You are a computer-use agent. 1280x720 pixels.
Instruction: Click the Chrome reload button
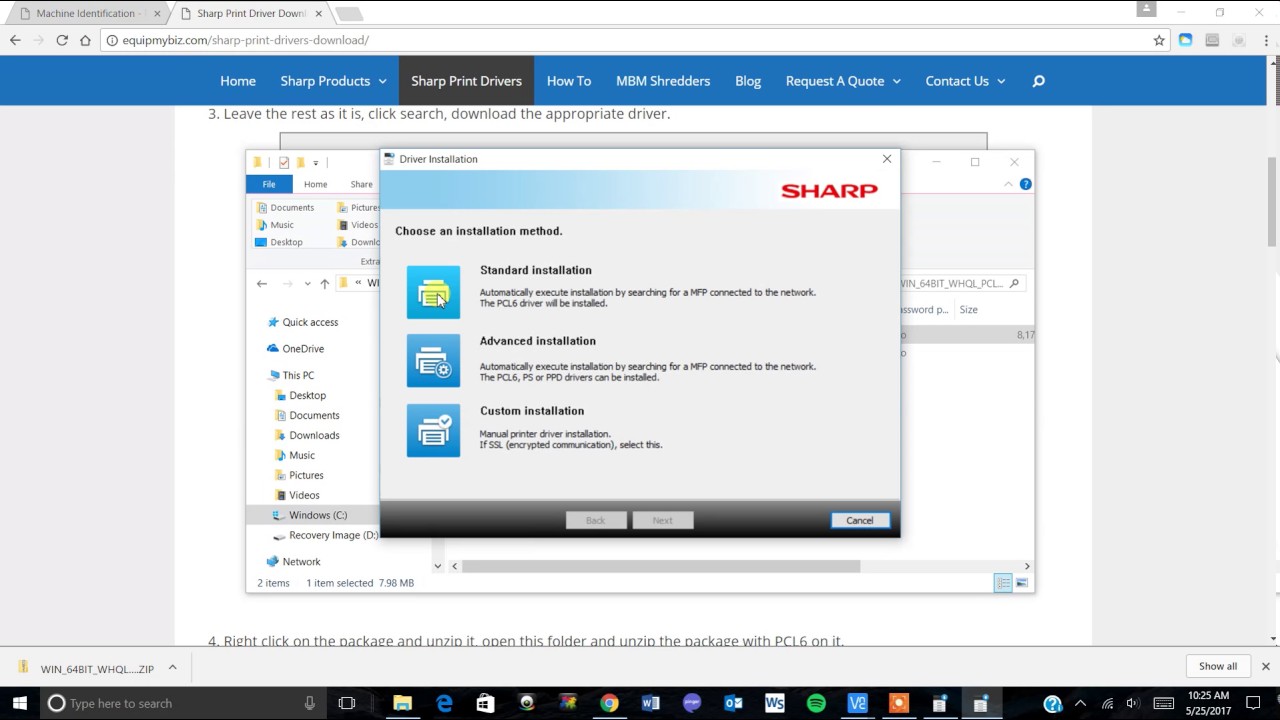(x=62, y=40)
